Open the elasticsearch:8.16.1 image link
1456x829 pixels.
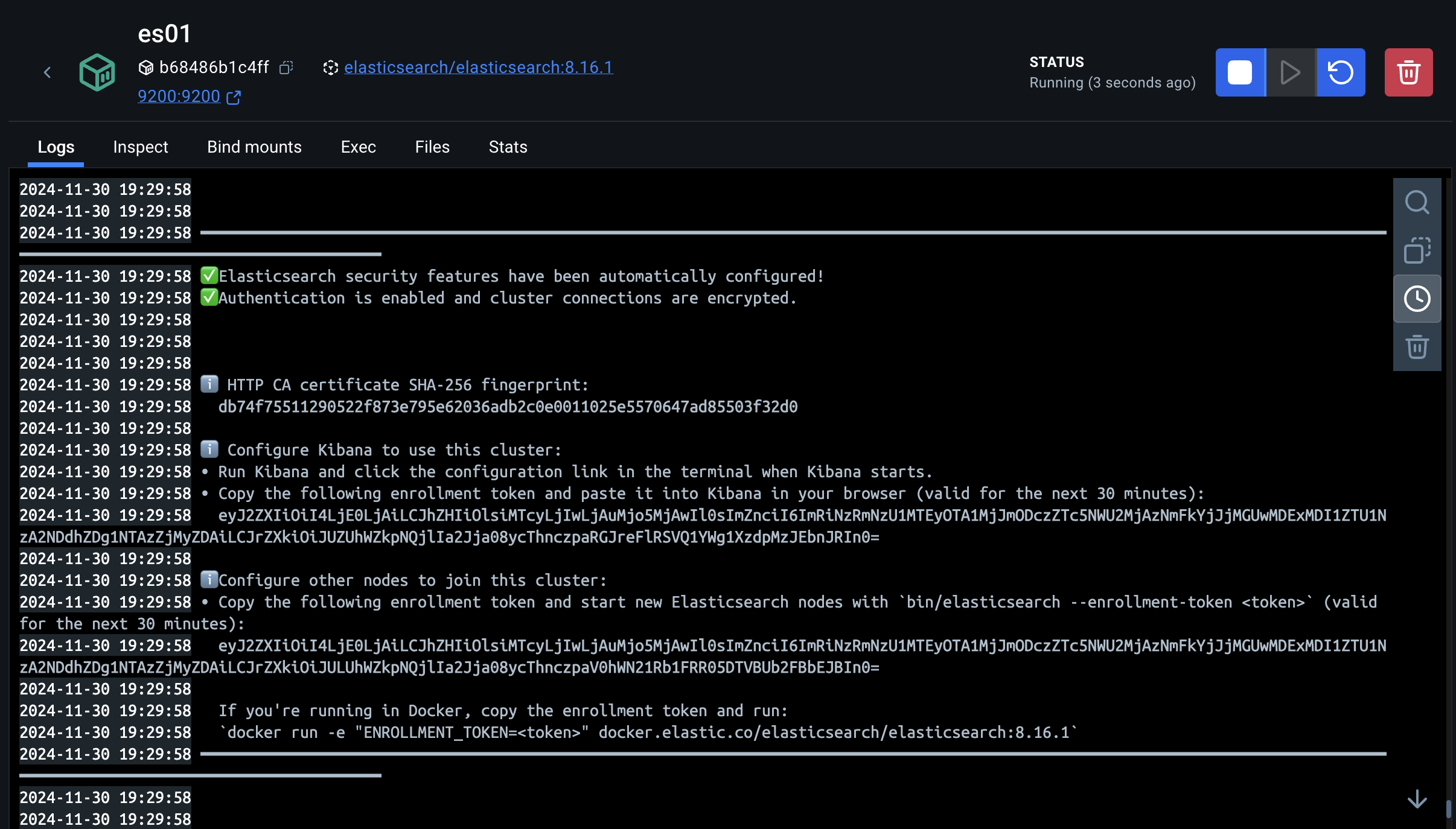click(478, 67)
